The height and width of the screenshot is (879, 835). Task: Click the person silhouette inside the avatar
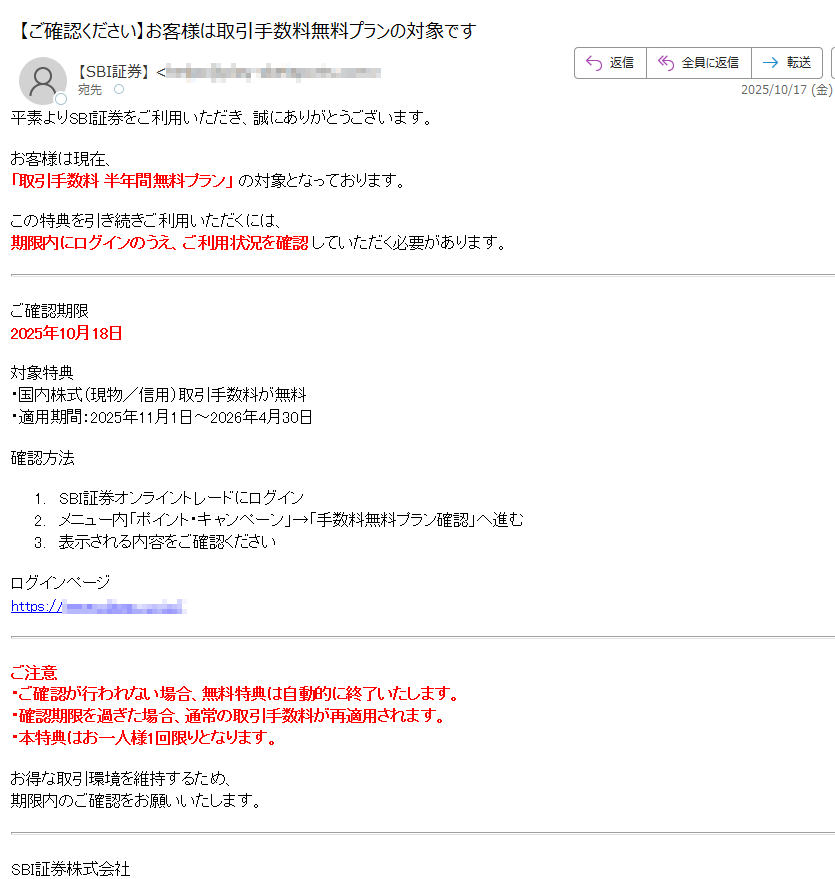pos(42,79)
